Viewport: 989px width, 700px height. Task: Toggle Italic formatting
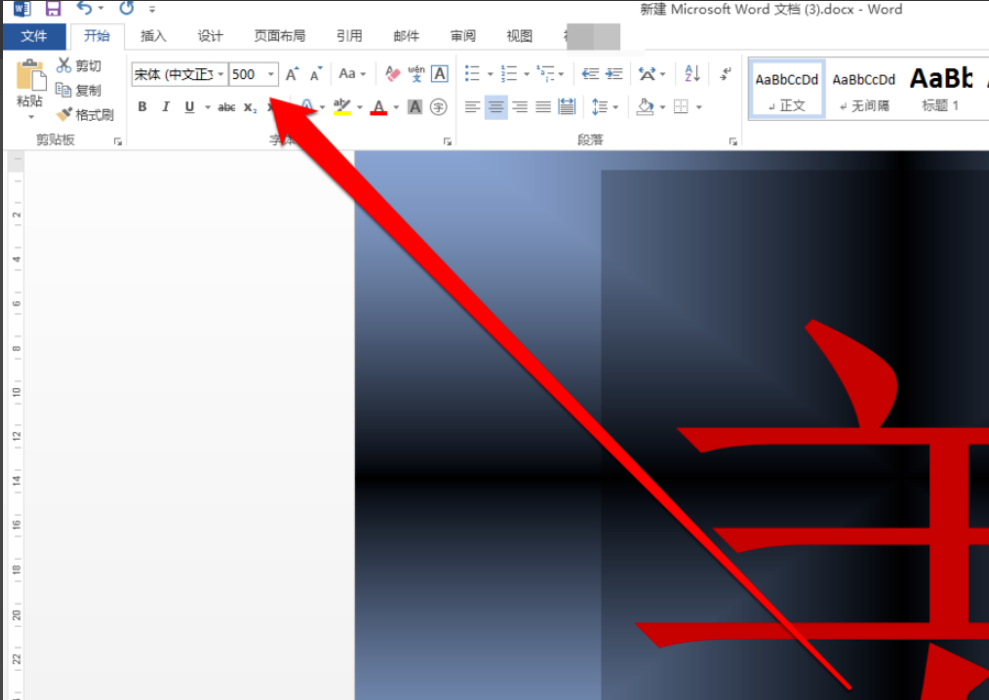[166, 107]
